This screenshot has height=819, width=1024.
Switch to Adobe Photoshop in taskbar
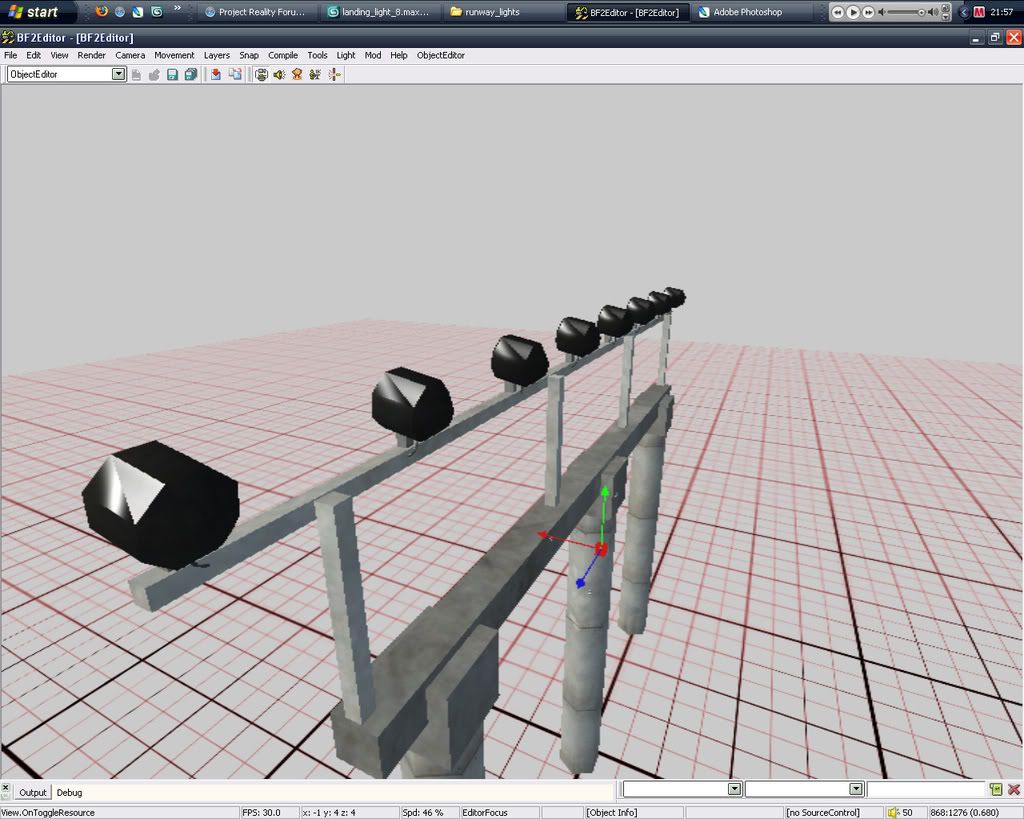(747, 12)
